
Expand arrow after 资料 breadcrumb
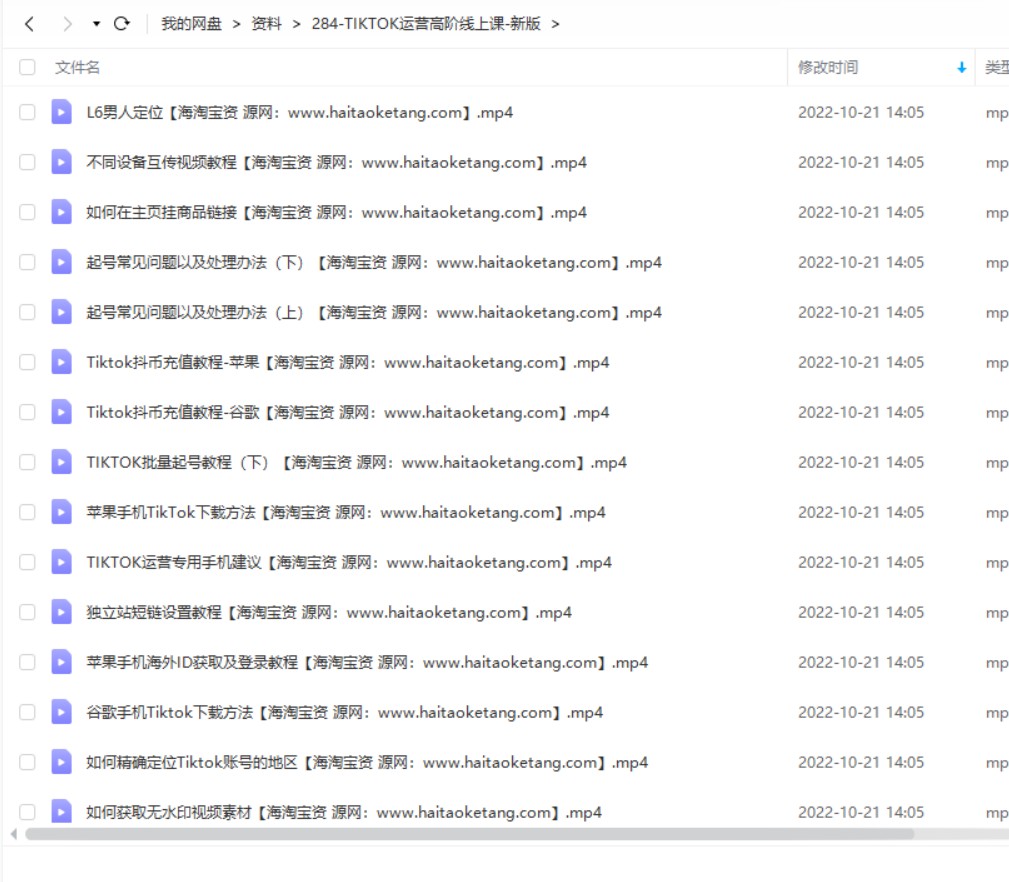tap(297, 24)
